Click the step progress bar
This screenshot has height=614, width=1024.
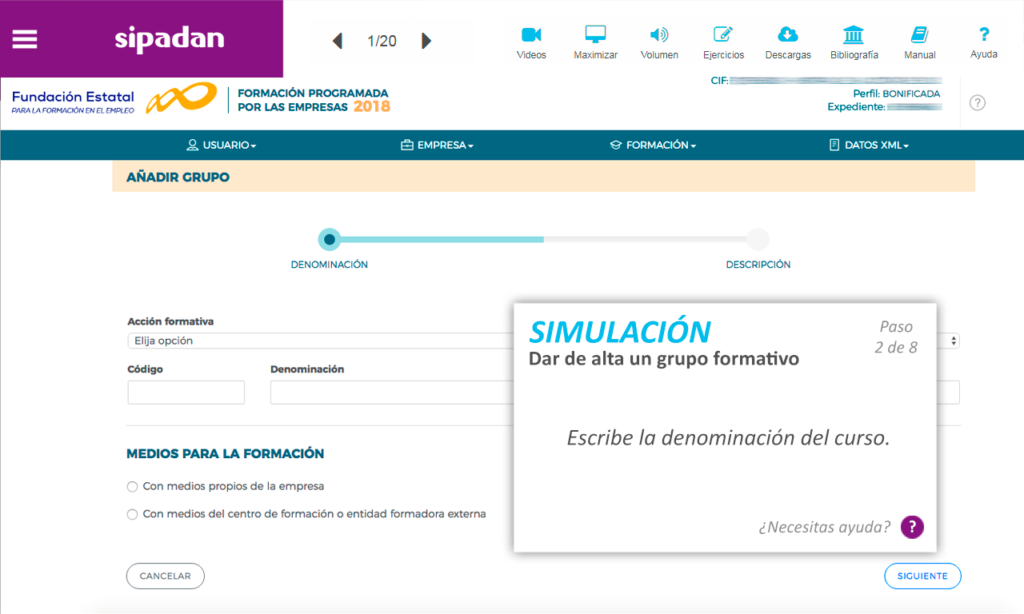pyautogui.click(x=543, y=240)
